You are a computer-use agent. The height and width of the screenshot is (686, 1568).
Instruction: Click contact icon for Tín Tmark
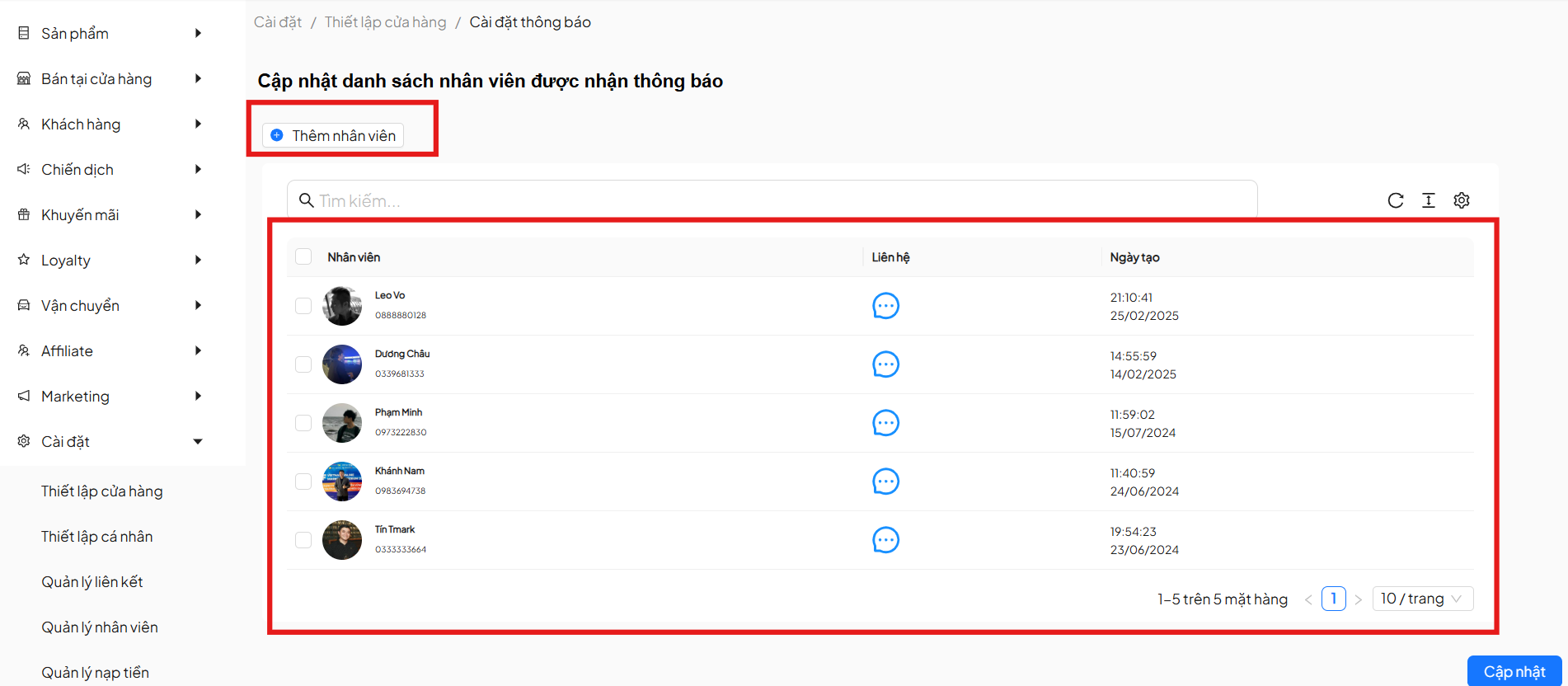click(x=885, y=540)
